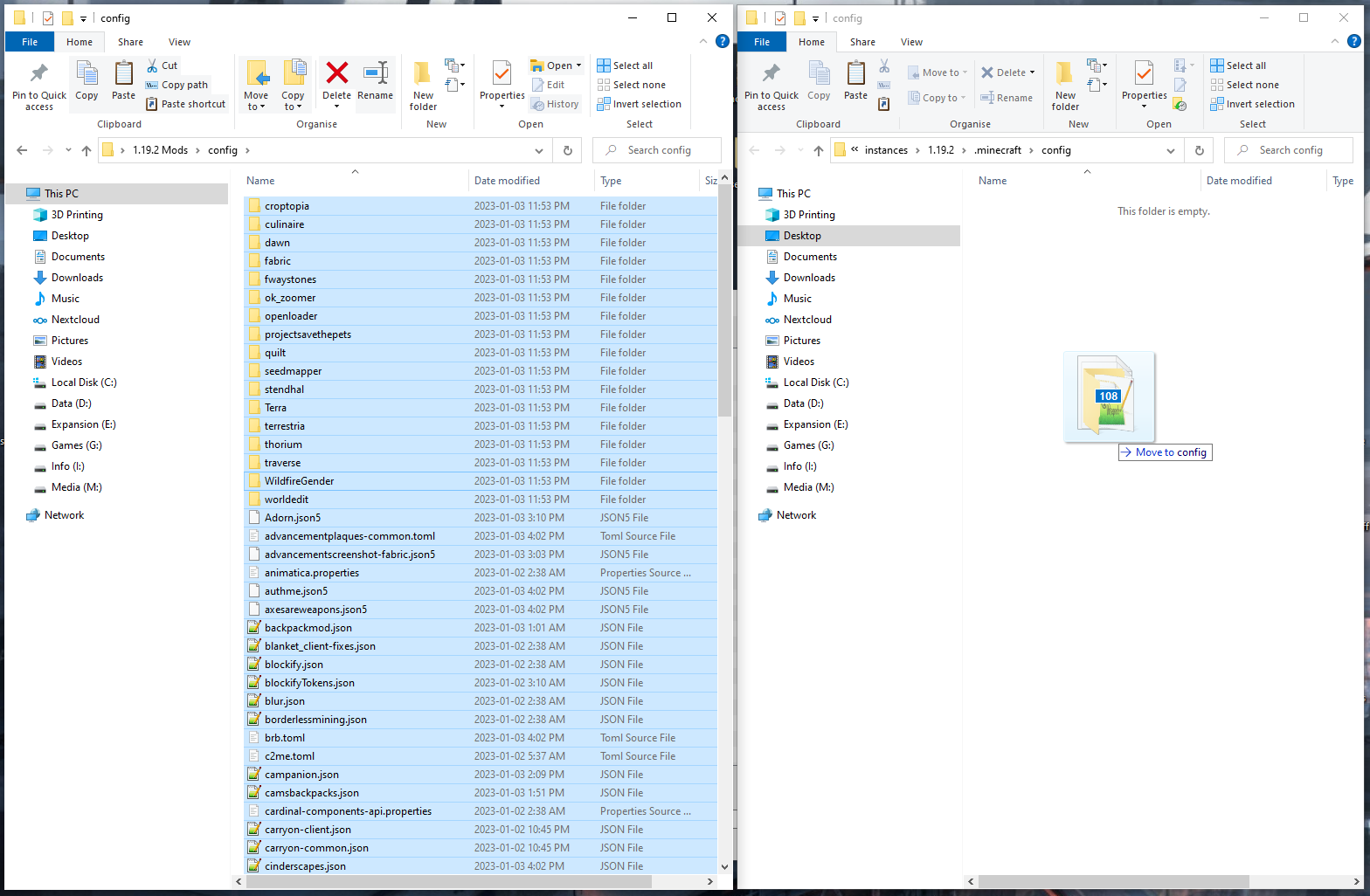The height and width of the screenshot is (896, 1370).
Task: Click Invert selection in right window
Action: pyautogui.click(x=1252, y=104)
